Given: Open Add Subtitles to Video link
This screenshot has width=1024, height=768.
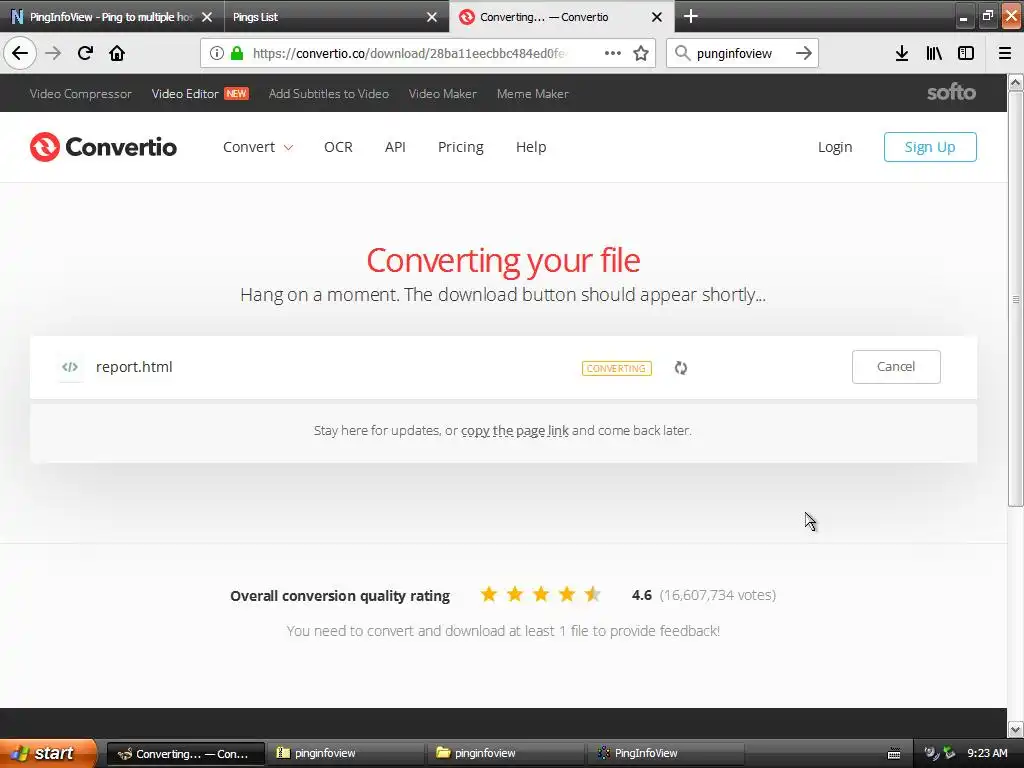Looking at the screenshot, I should (328, 93).
